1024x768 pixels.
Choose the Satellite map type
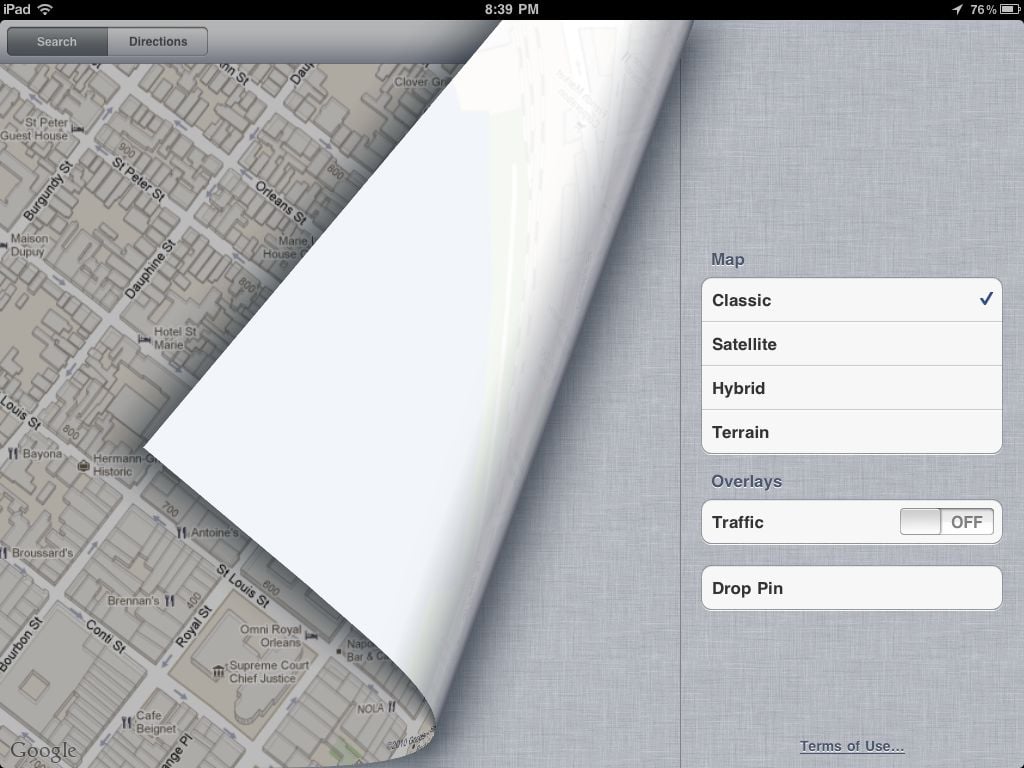point(852,344)
